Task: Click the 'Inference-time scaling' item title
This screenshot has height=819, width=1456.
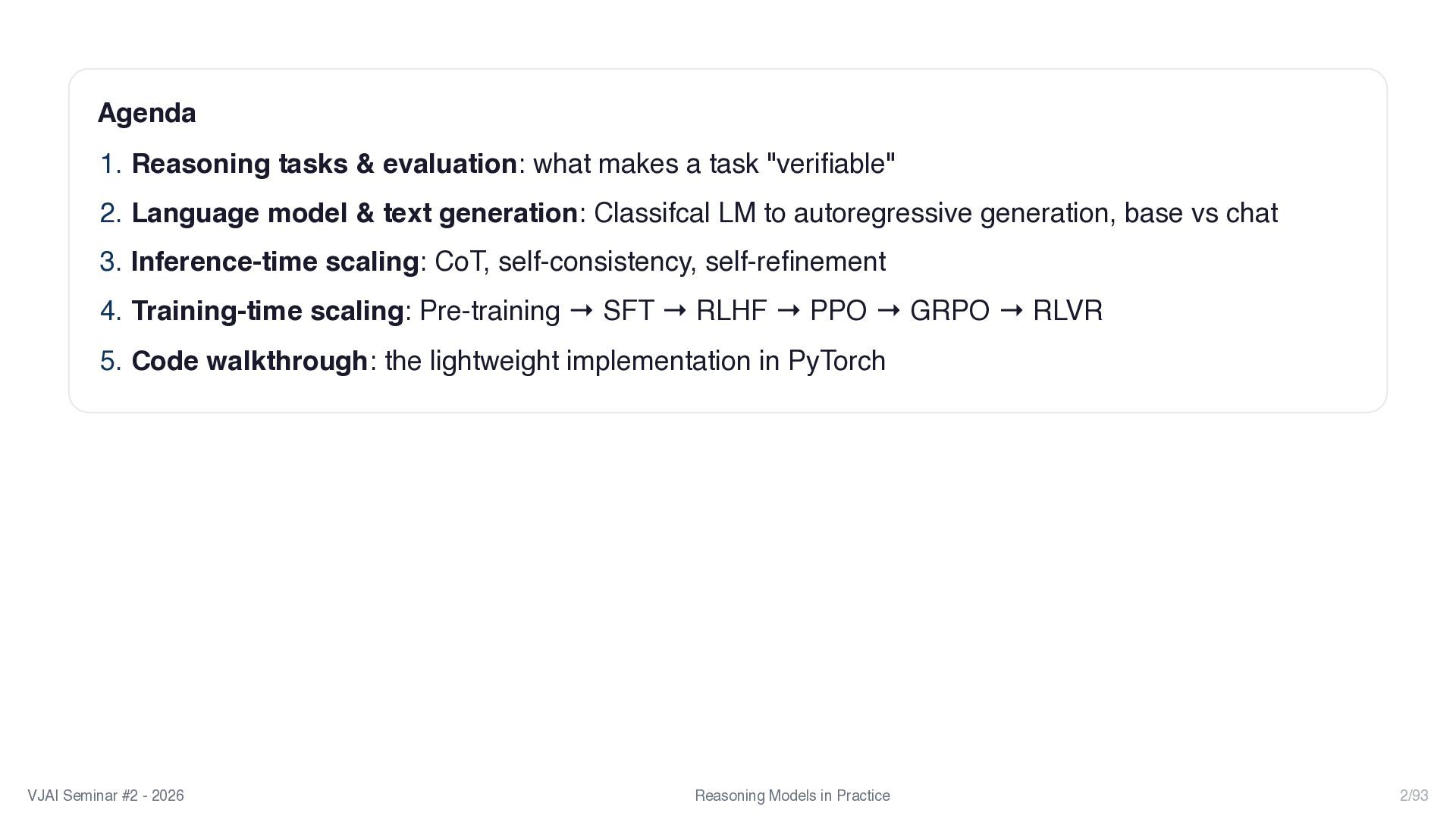Action: (x=275, y=262)
